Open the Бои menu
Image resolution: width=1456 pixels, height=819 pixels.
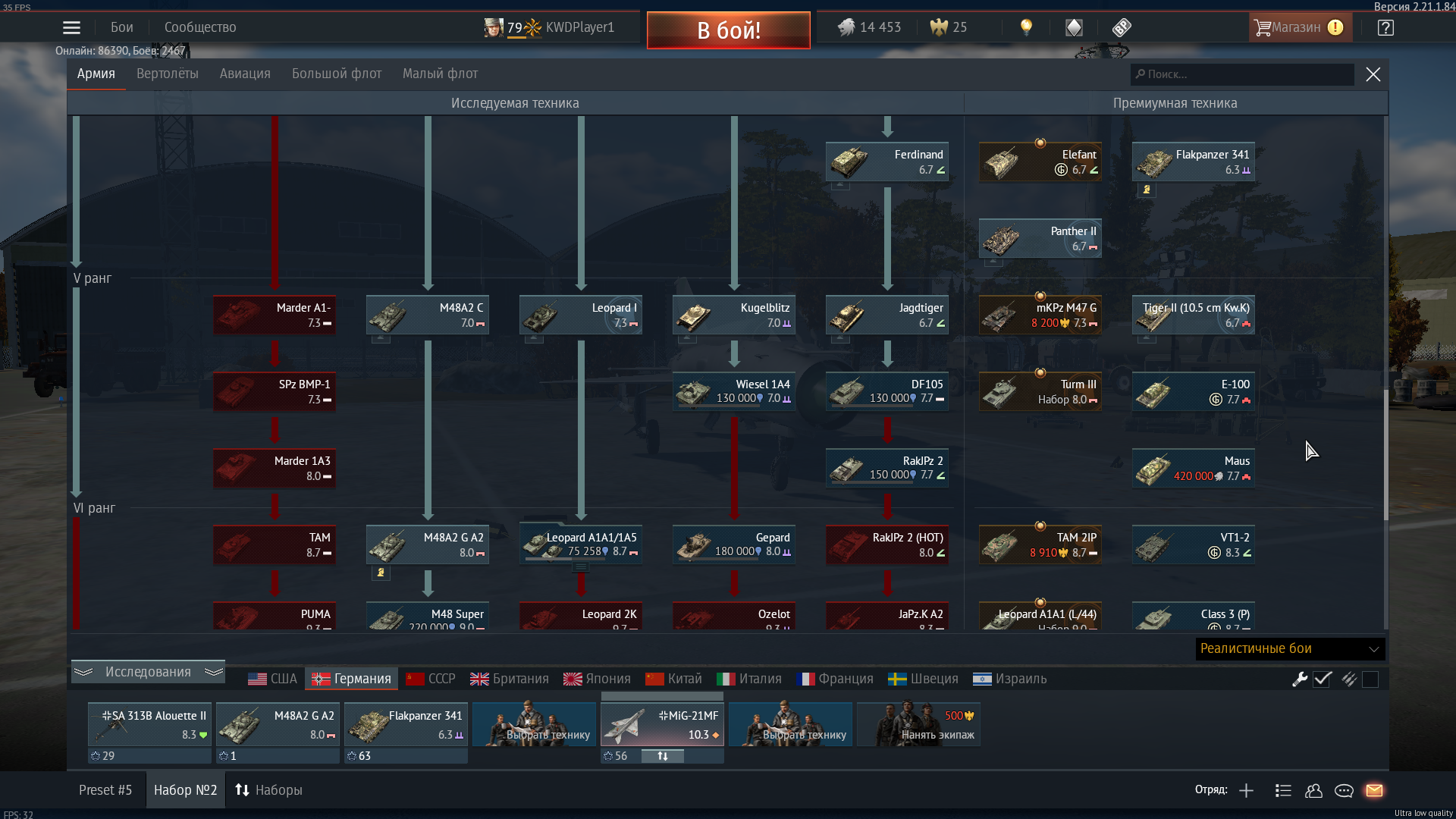[121, 27]
